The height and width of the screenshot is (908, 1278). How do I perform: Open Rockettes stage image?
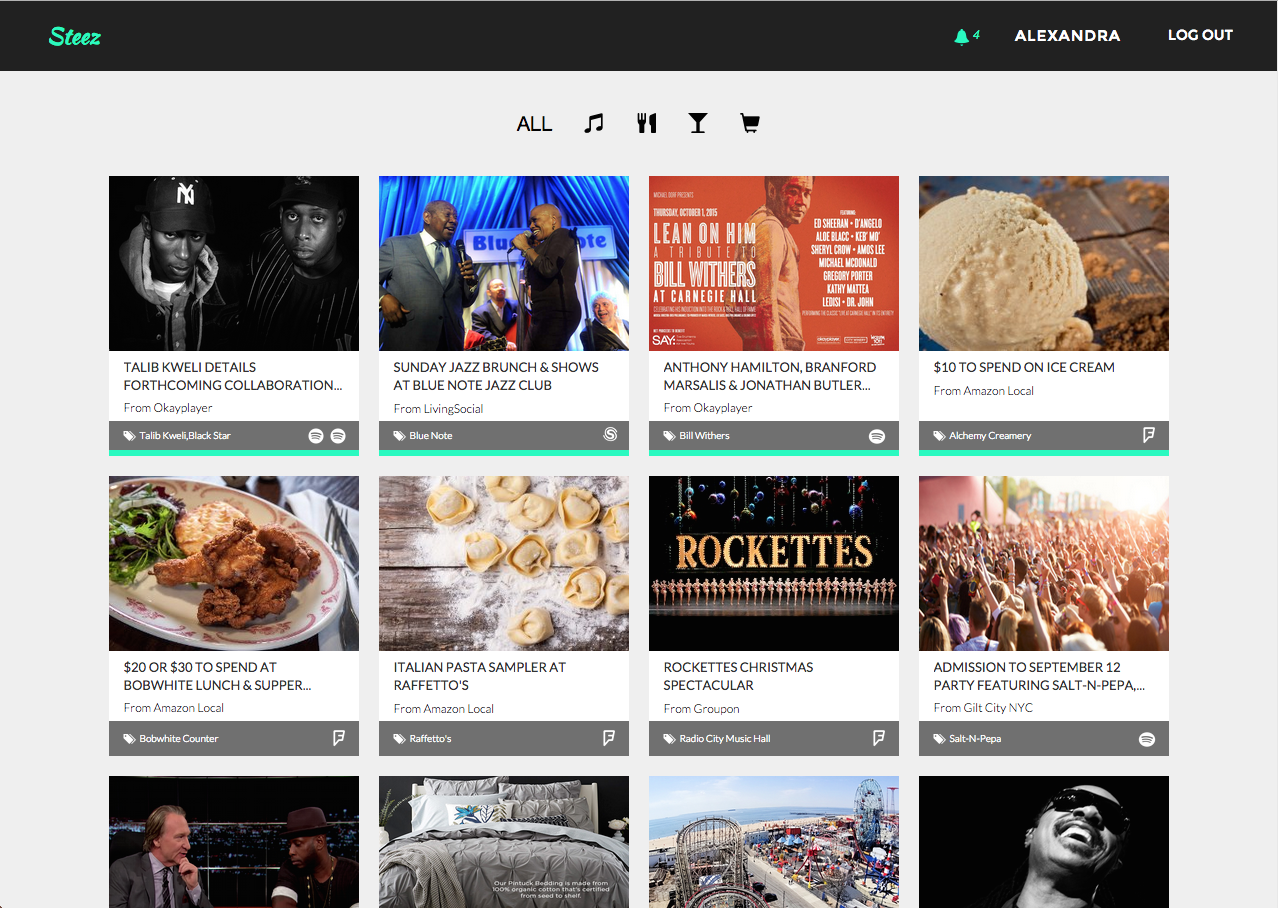tap(774, 563)
